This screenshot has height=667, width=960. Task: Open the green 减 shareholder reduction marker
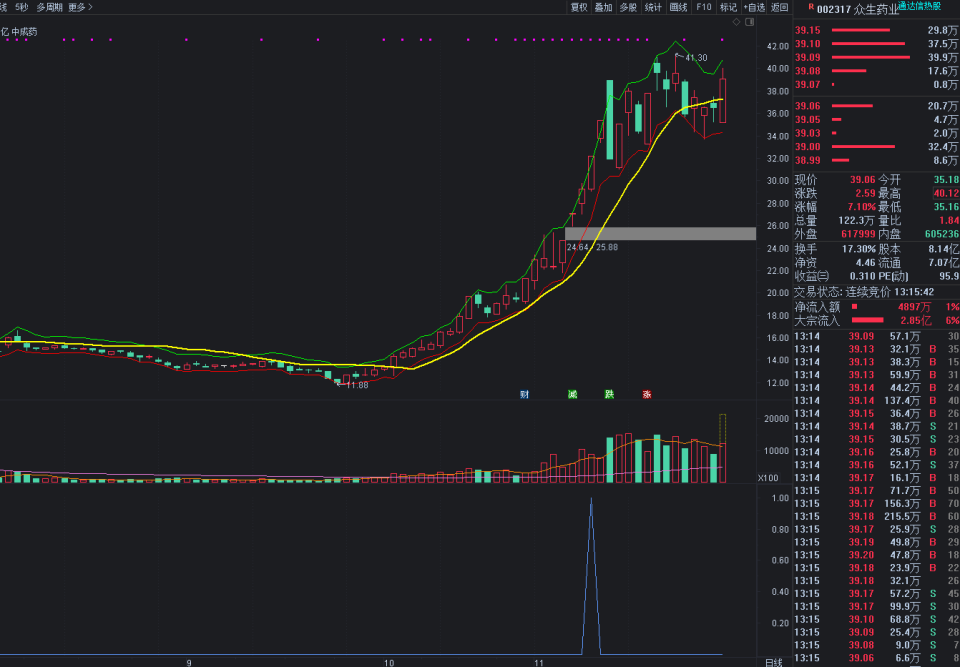click(x=572, y=394)
